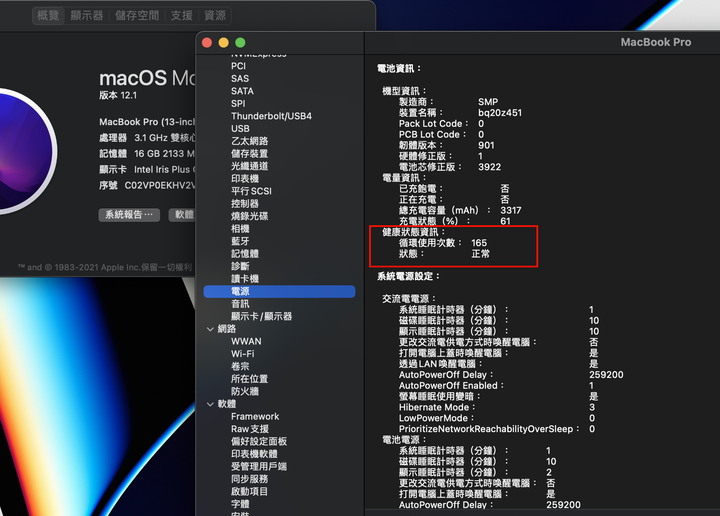Select 印表機軟體 in the sidebar
720x516 pixels.
click(254, 454)
